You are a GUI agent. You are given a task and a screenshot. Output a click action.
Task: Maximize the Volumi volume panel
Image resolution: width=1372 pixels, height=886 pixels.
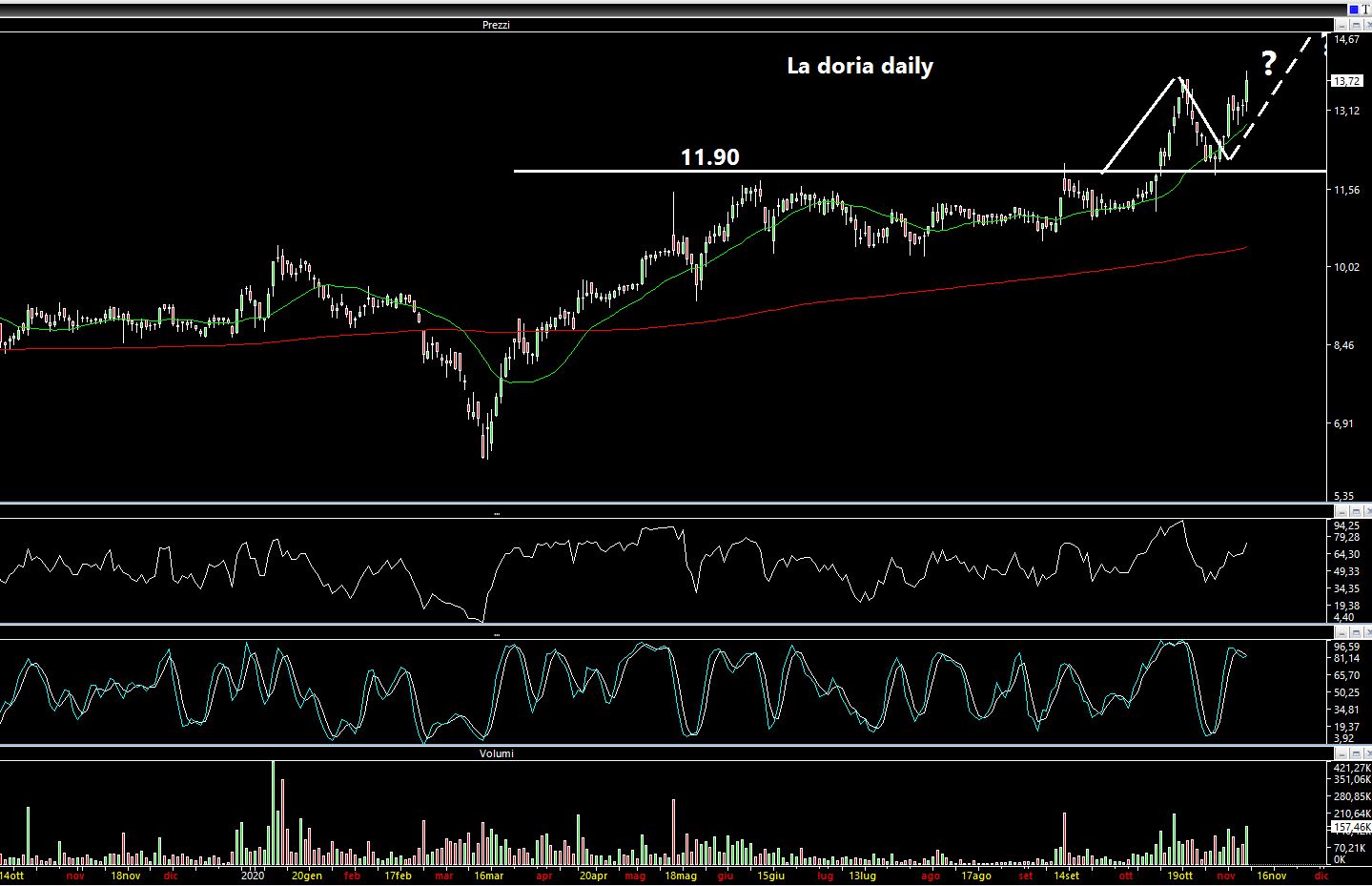click(x=1354, y=753)
